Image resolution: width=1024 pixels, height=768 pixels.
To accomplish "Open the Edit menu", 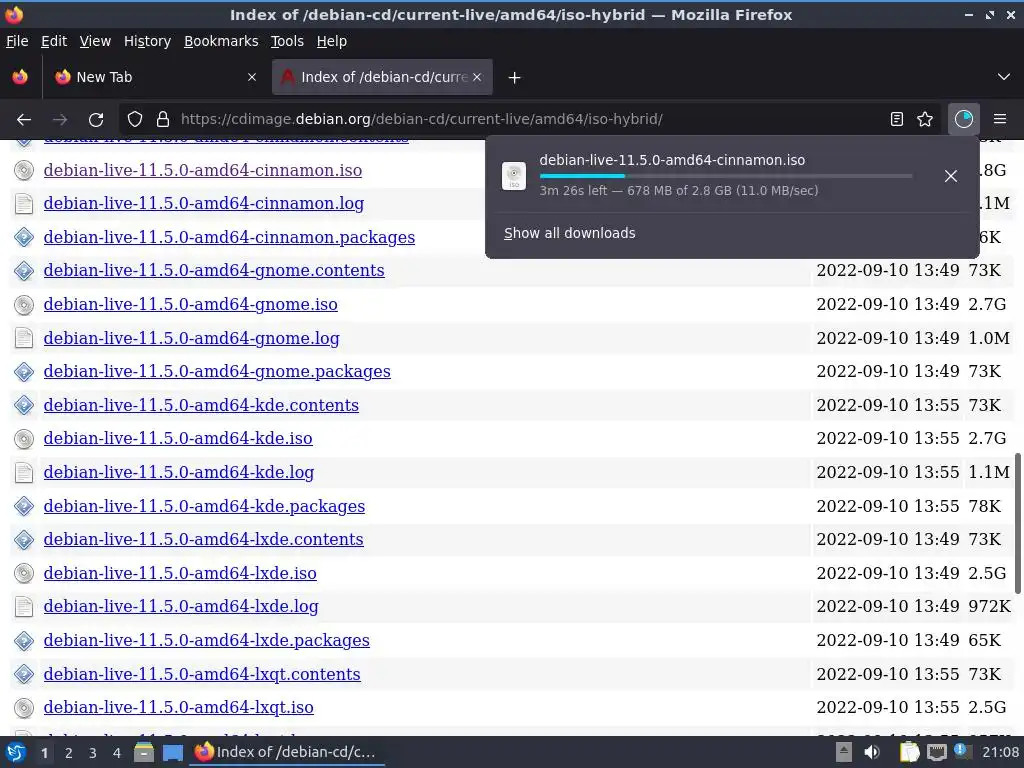I will pos(54,41).
